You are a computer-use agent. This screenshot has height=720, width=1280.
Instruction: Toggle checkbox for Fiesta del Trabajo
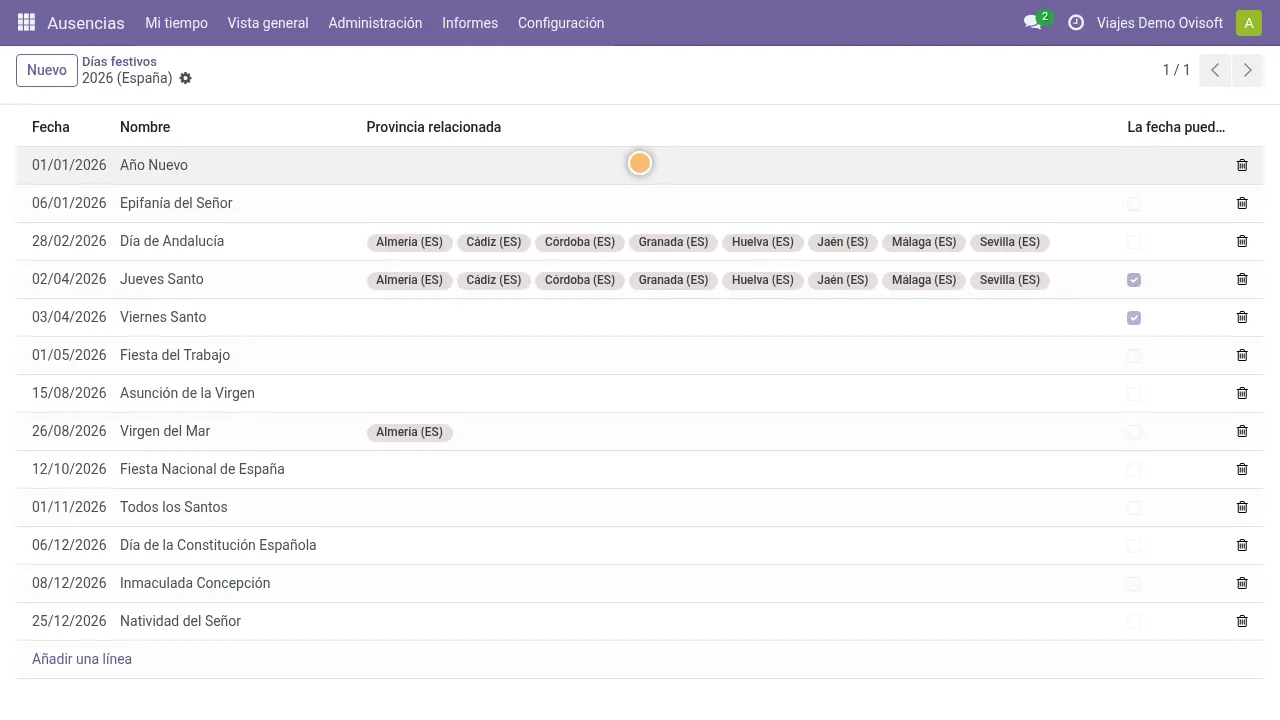pos(1134,356)
